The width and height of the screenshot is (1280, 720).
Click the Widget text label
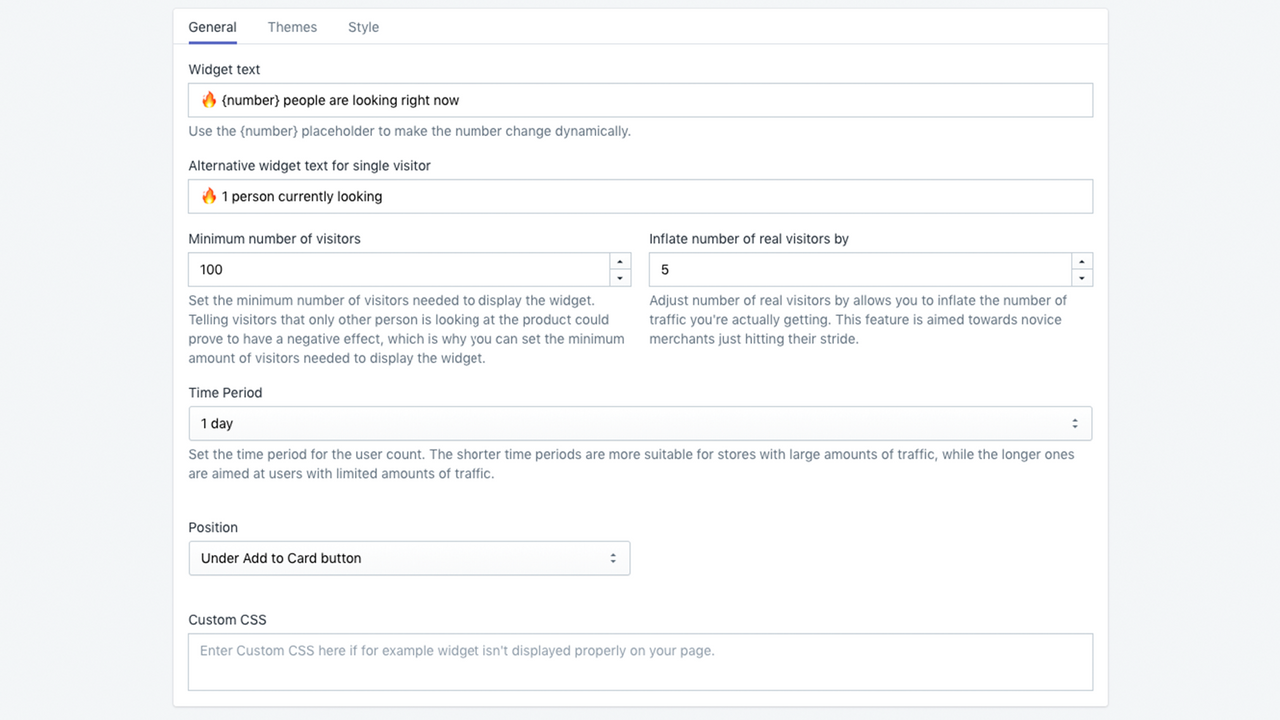(x=224, y=69)
